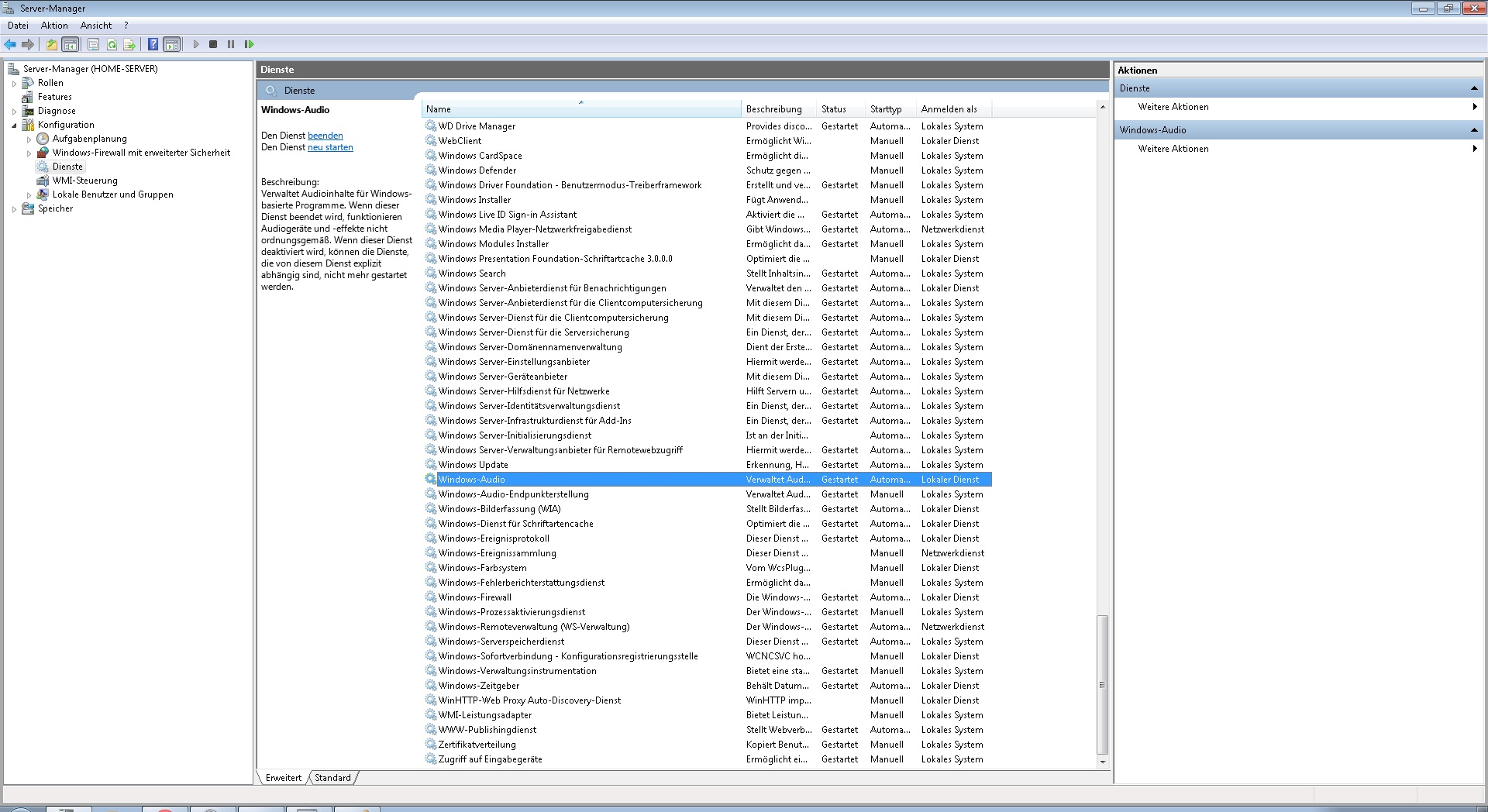
Task: Open the Aktion menu
Action: coord(54,26)
